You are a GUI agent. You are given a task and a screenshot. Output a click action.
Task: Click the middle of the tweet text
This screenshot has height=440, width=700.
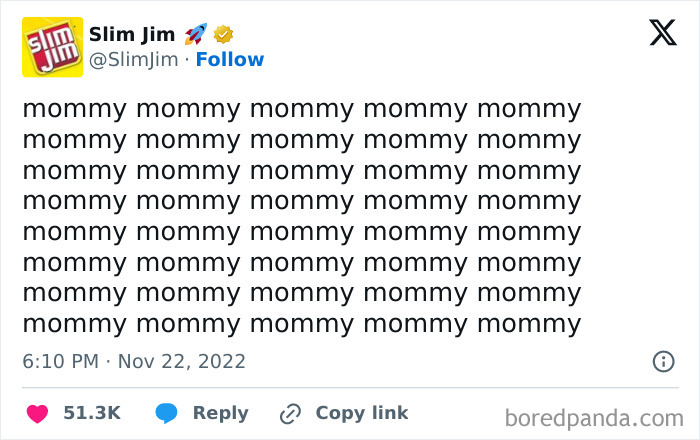pos(301,216)
